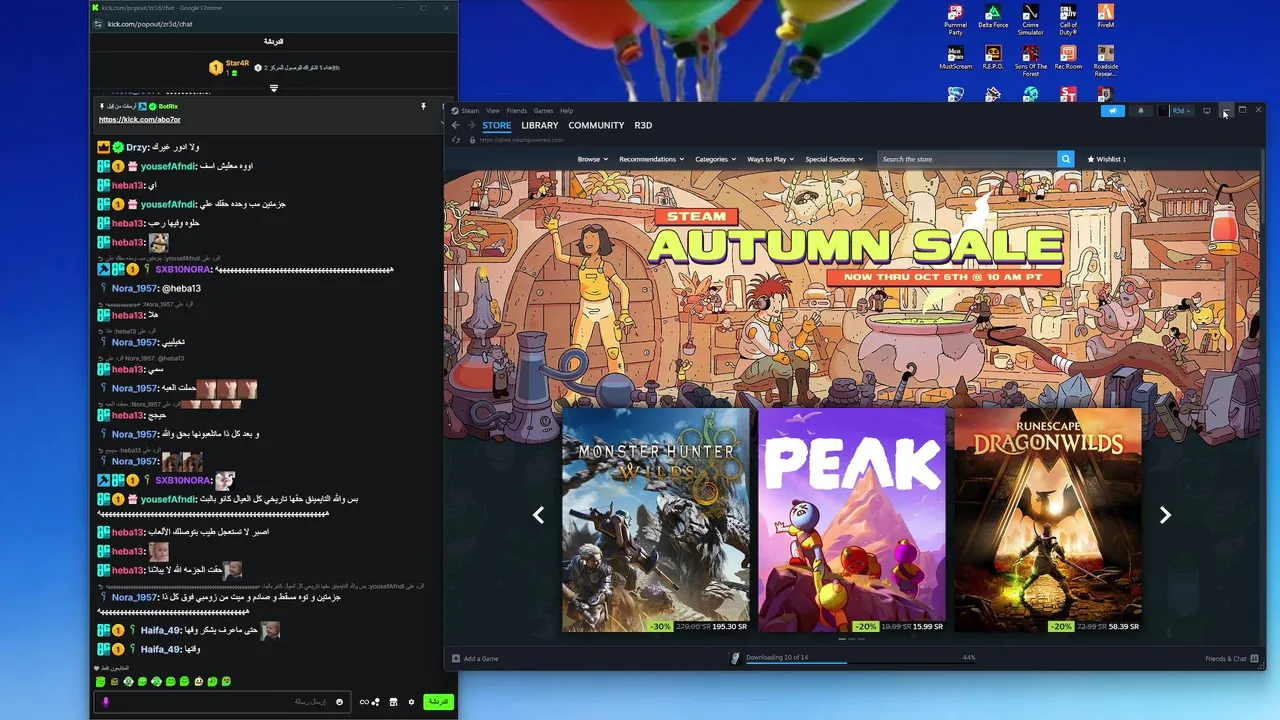Open the kick.com/abo7or pinned link
The height and width of the screenshot is (720, 1280).
(x=139, y=120)
